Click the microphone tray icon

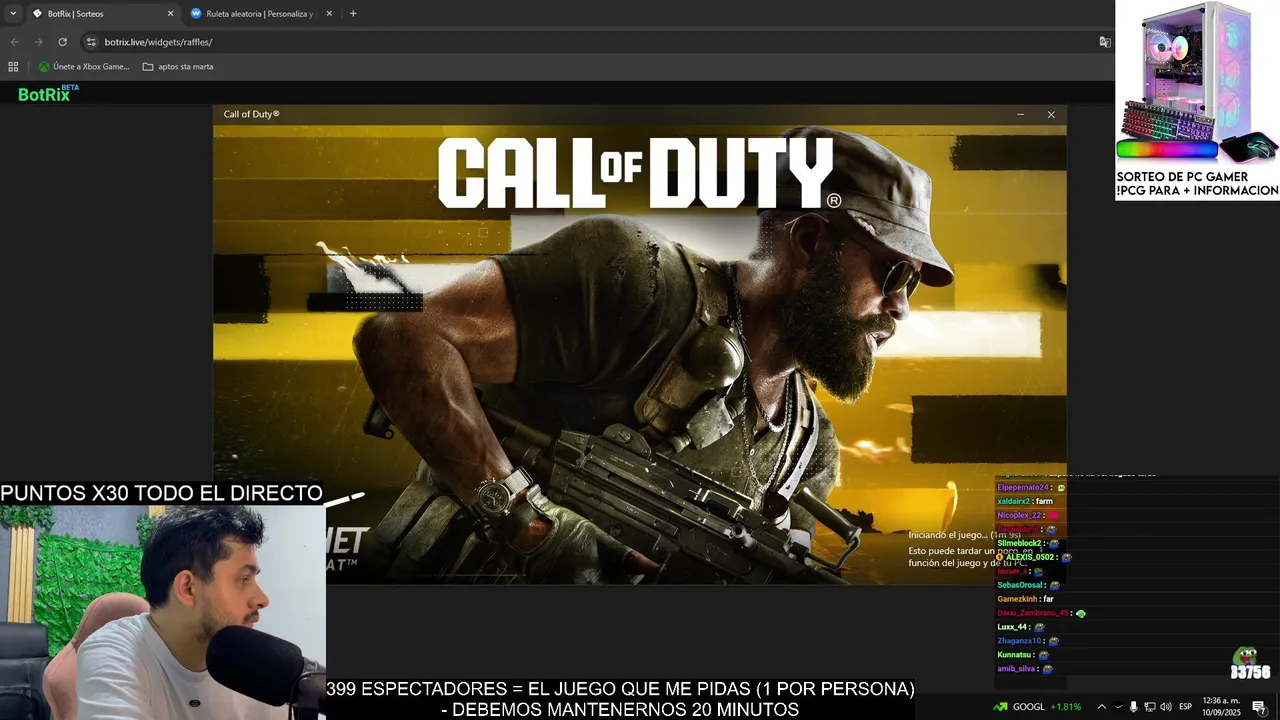pyautogui.click(x=1133, y=707)
